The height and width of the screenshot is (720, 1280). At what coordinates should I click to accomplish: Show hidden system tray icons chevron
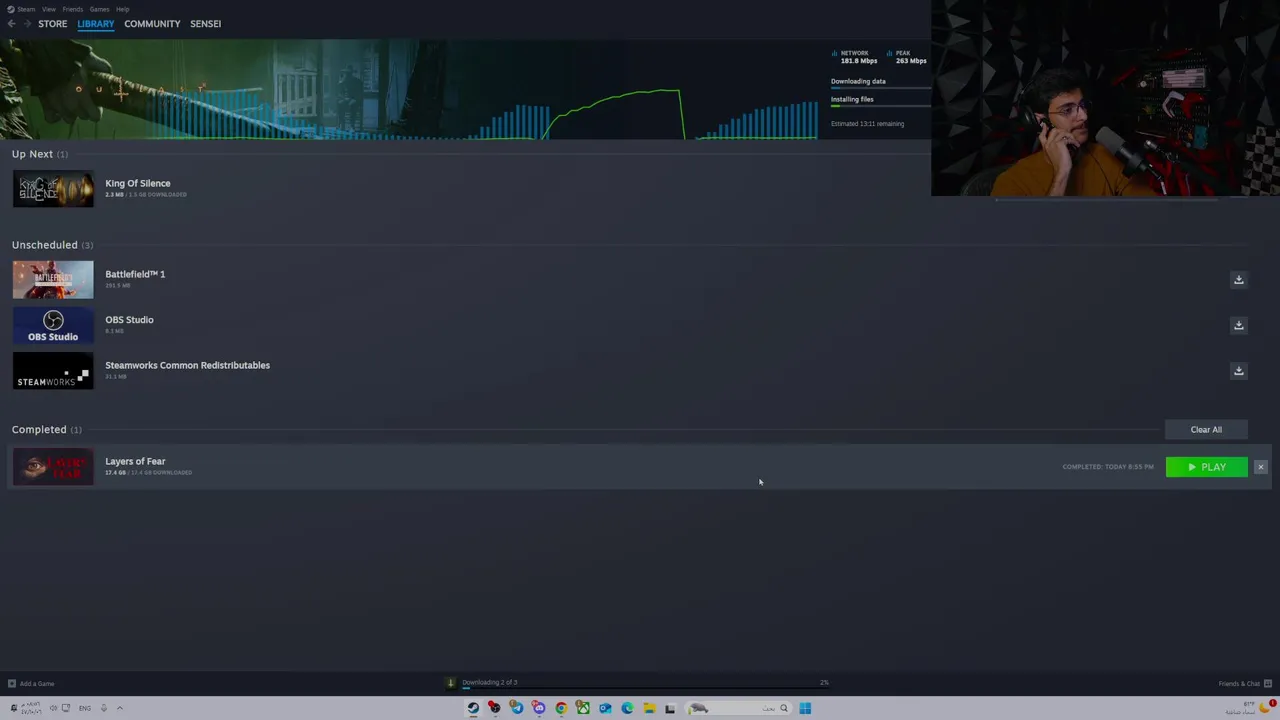coord(119,708)
